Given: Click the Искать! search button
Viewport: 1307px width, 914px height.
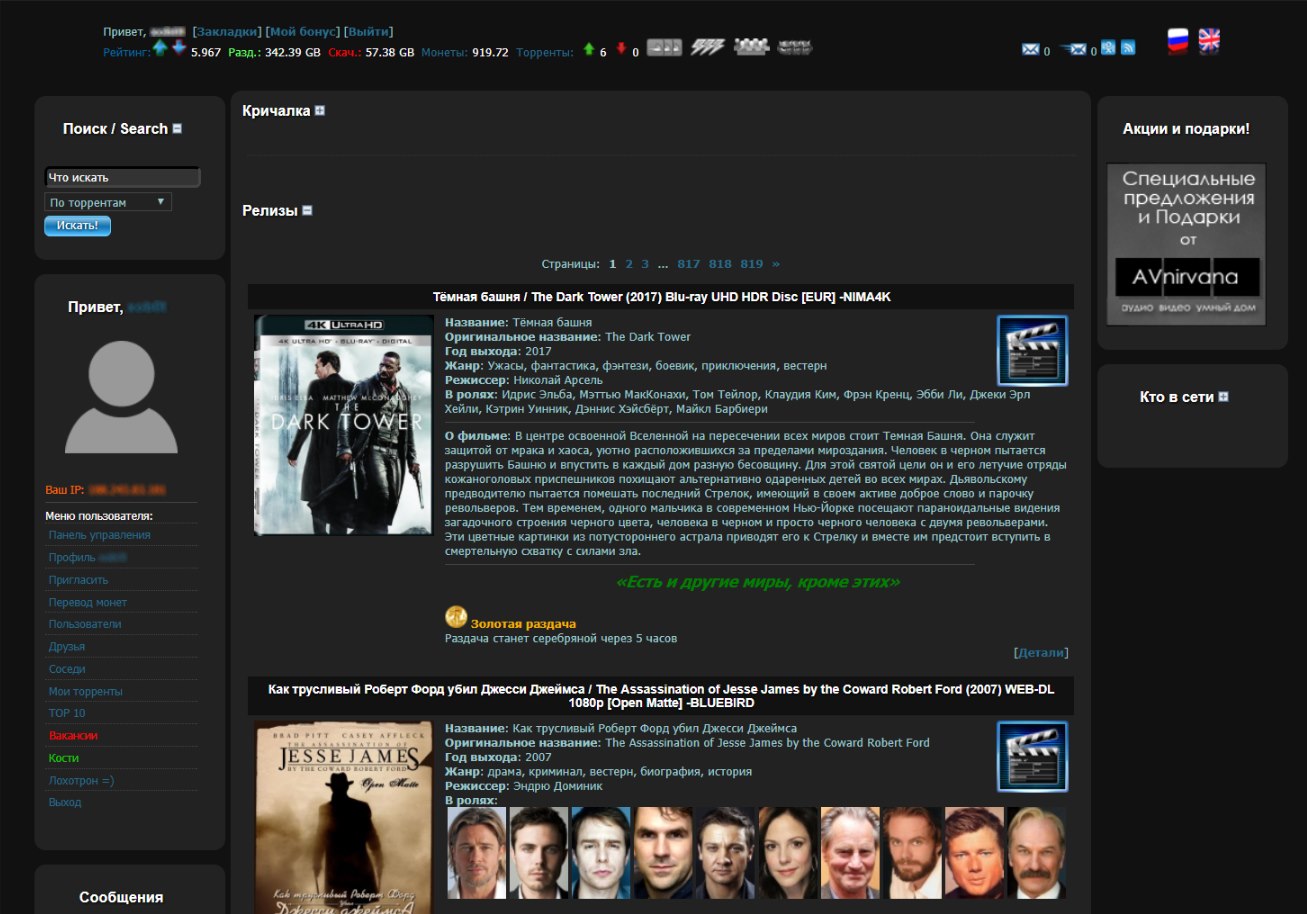Looking at the screenshot, I should pyautogui.click(x=77, y=226).
